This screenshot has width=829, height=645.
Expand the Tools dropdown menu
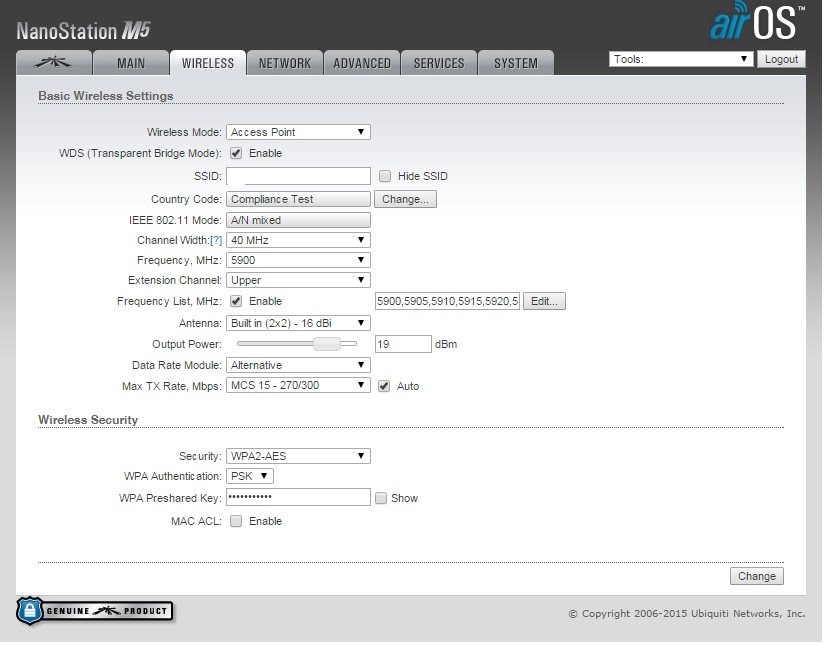[x=680, y=59]
